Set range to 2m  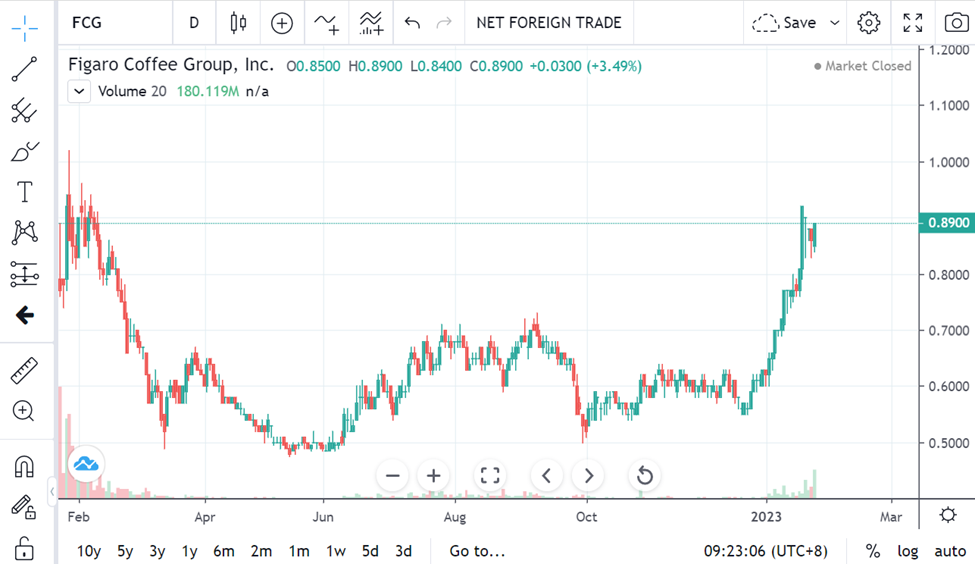261,551
